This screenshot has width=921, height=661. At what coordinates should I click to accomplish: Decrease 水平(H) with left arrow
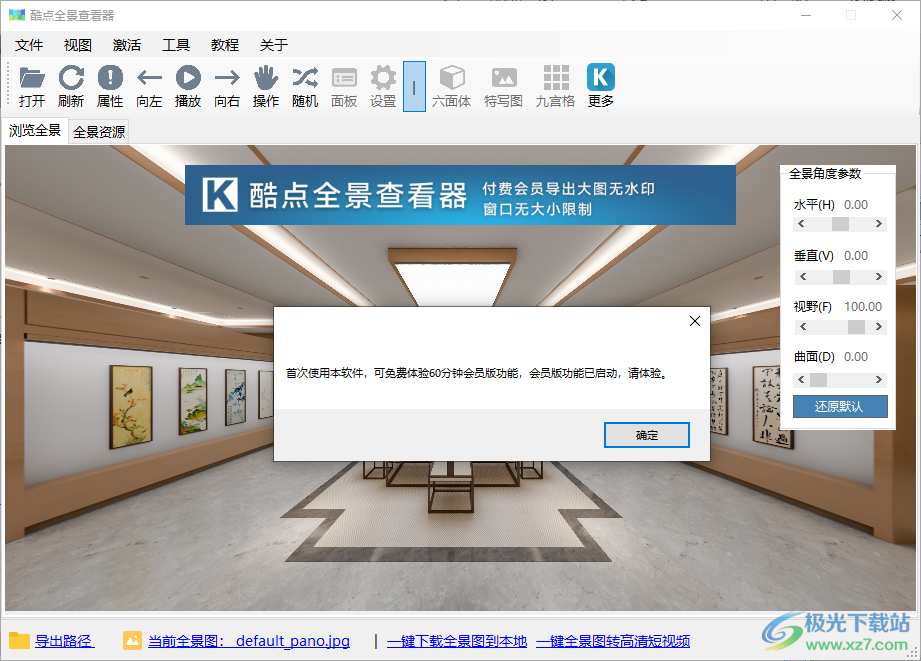tap(801, 224)
